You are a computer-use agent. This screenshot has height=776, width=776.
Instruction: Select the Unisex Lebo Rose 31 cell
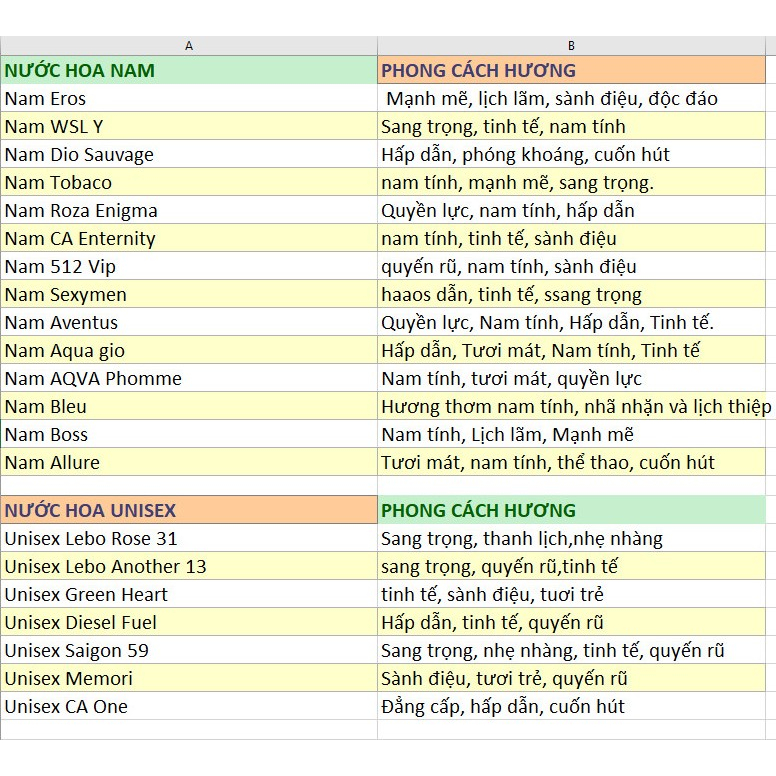(189, 538)
